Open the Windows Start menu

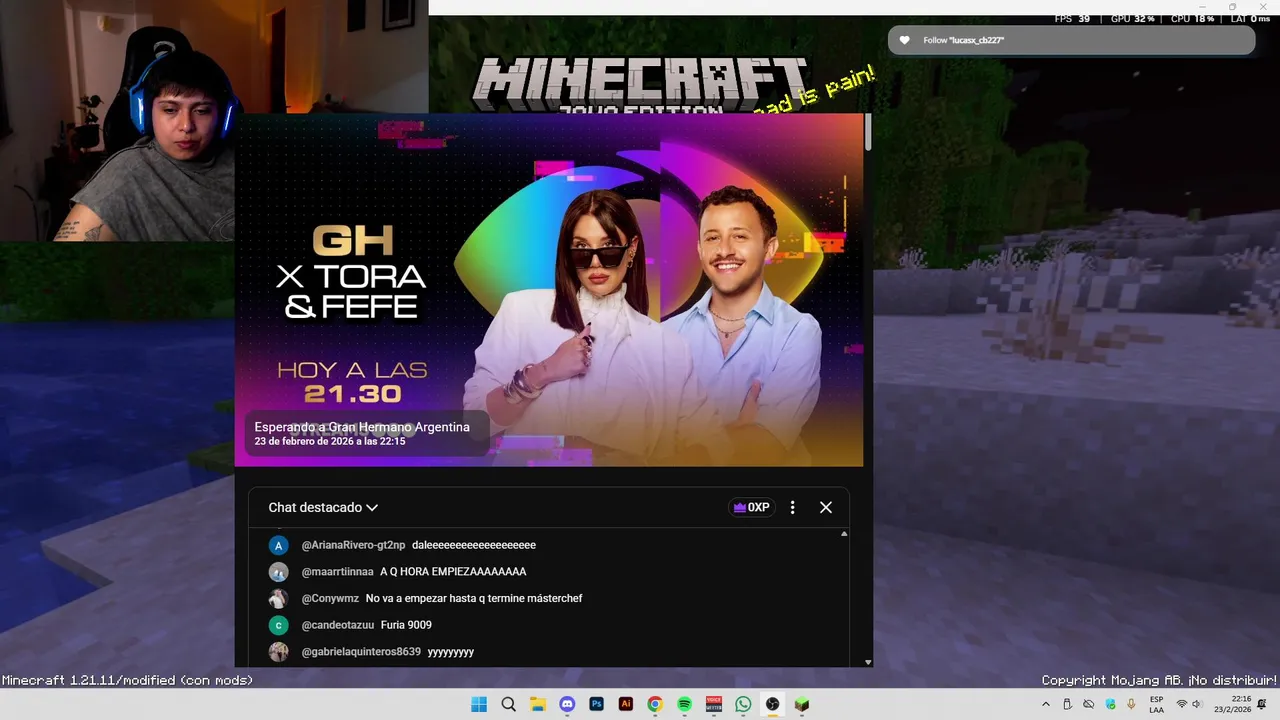tap(479, 704)
